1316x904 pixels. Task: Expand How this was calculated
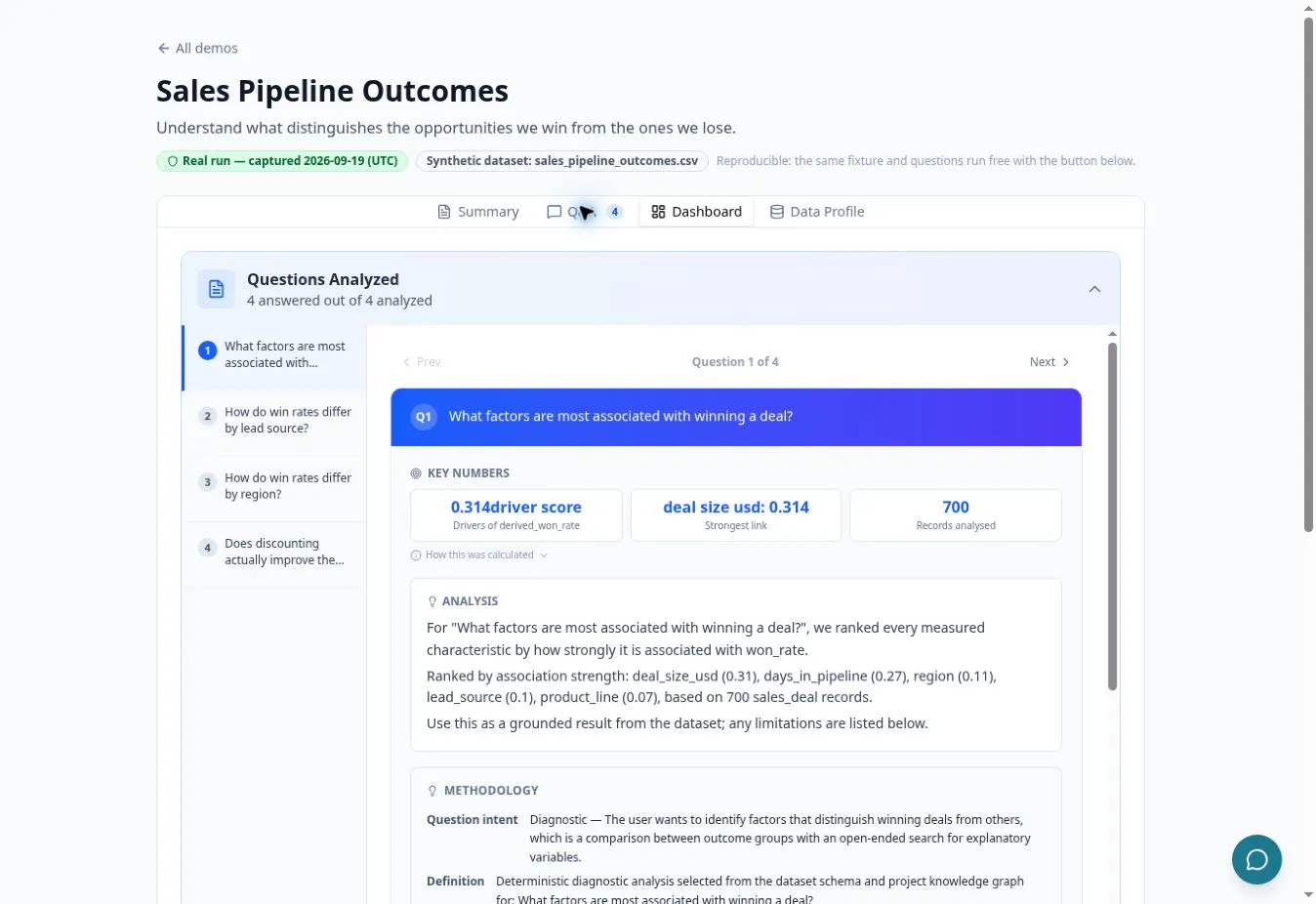click(479, 555)
